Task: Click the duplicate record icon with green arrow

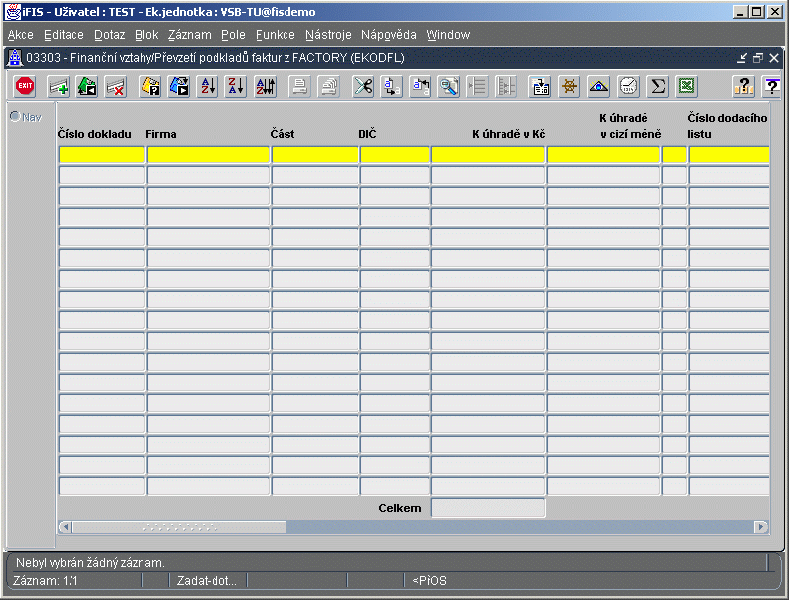Action: (x=87, y=87)
